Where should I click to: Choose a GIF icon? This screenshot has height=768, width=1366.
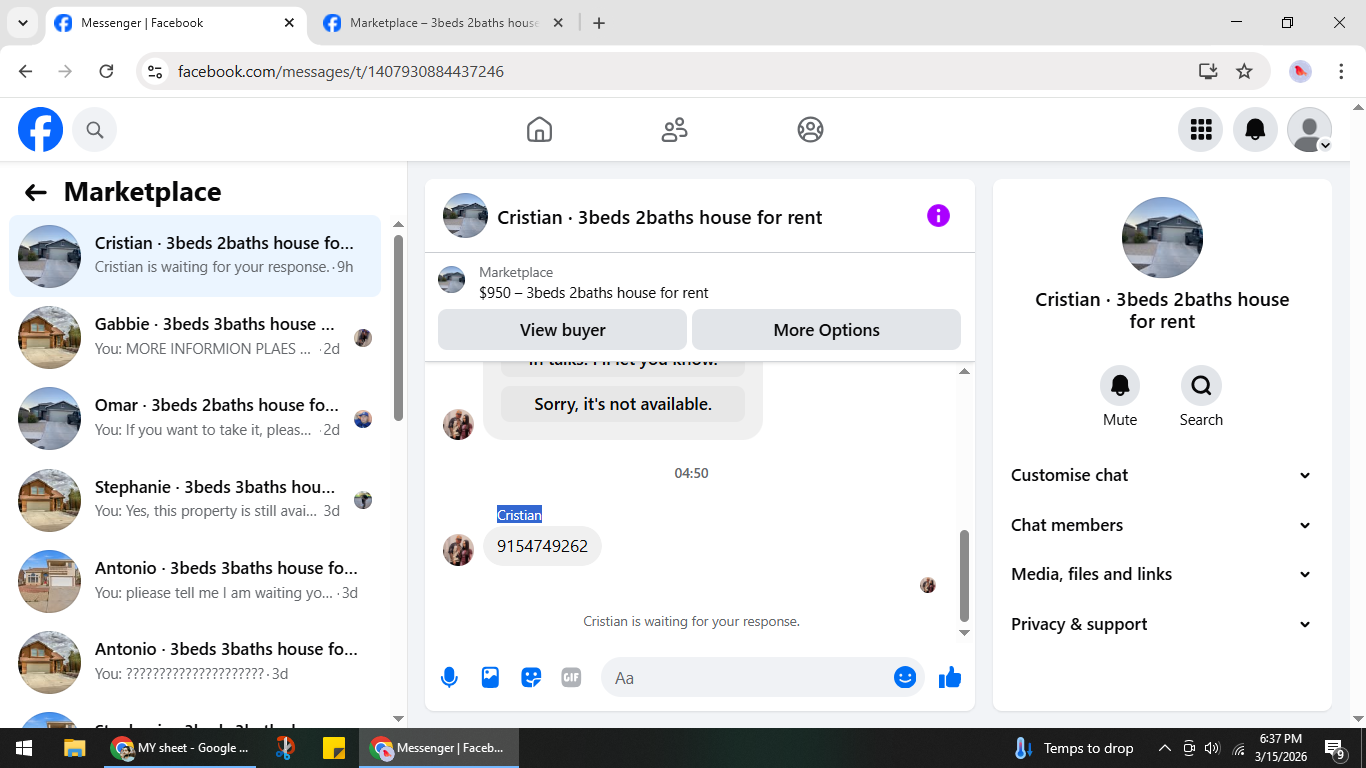point(571,677)
